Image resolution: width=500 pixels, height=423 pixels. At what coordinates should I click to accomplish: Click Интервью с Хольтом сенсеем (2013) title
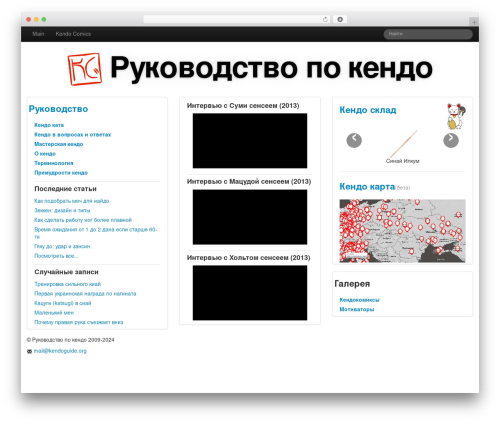(x=248, y=258)
